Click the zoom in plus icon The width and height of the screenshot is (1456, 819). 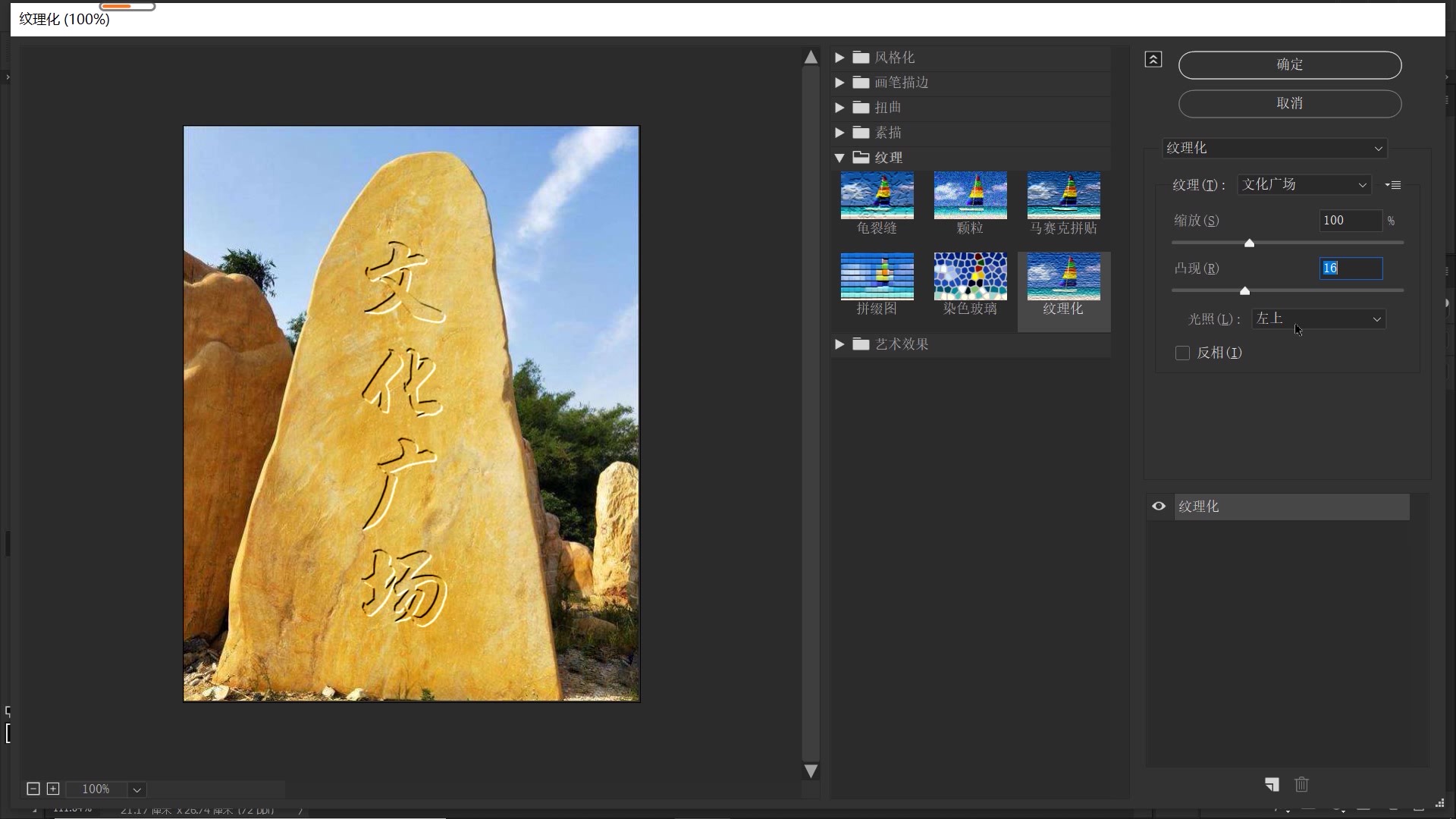[53, 789]
